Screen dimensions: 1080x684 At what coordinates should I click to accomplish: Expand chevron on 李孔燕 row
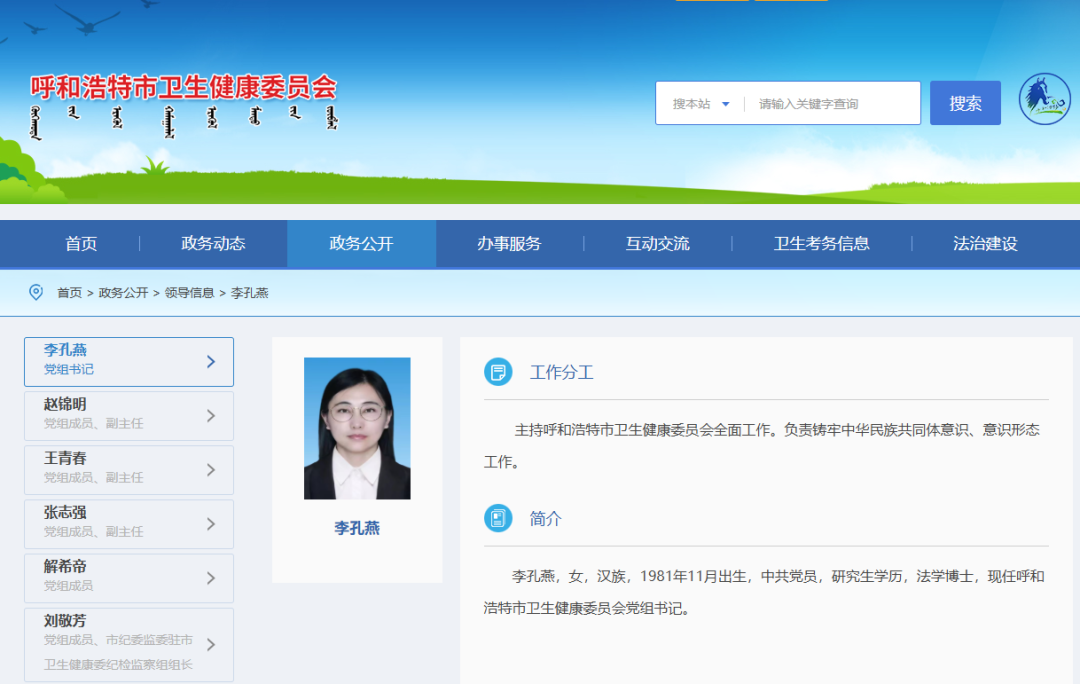(x=211, y=362)
